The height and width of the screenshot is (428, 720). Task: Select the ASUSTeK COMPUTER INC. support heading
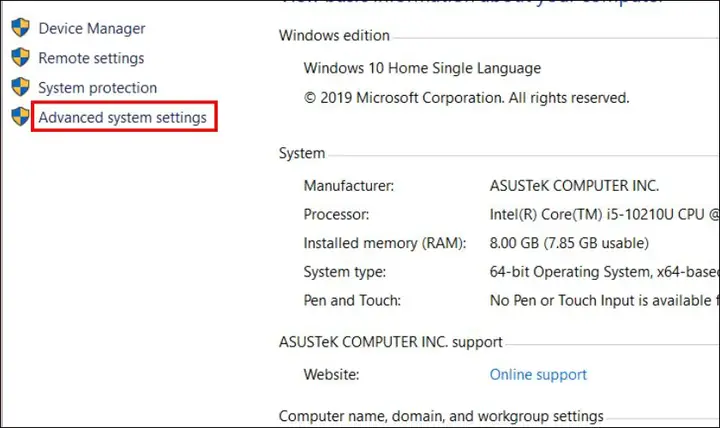click(x=391, y=342)
